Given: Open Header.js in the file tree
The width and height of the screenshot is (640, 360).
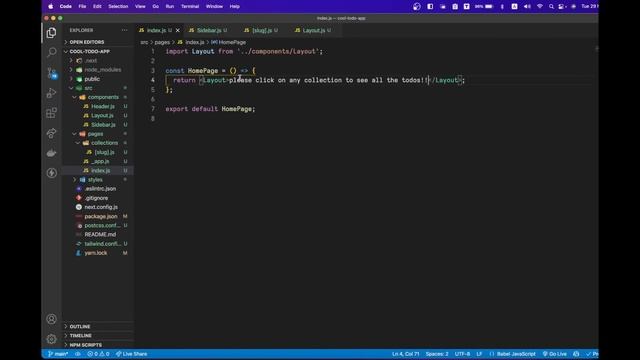Looking at the screenshot, I should point(98,107).
